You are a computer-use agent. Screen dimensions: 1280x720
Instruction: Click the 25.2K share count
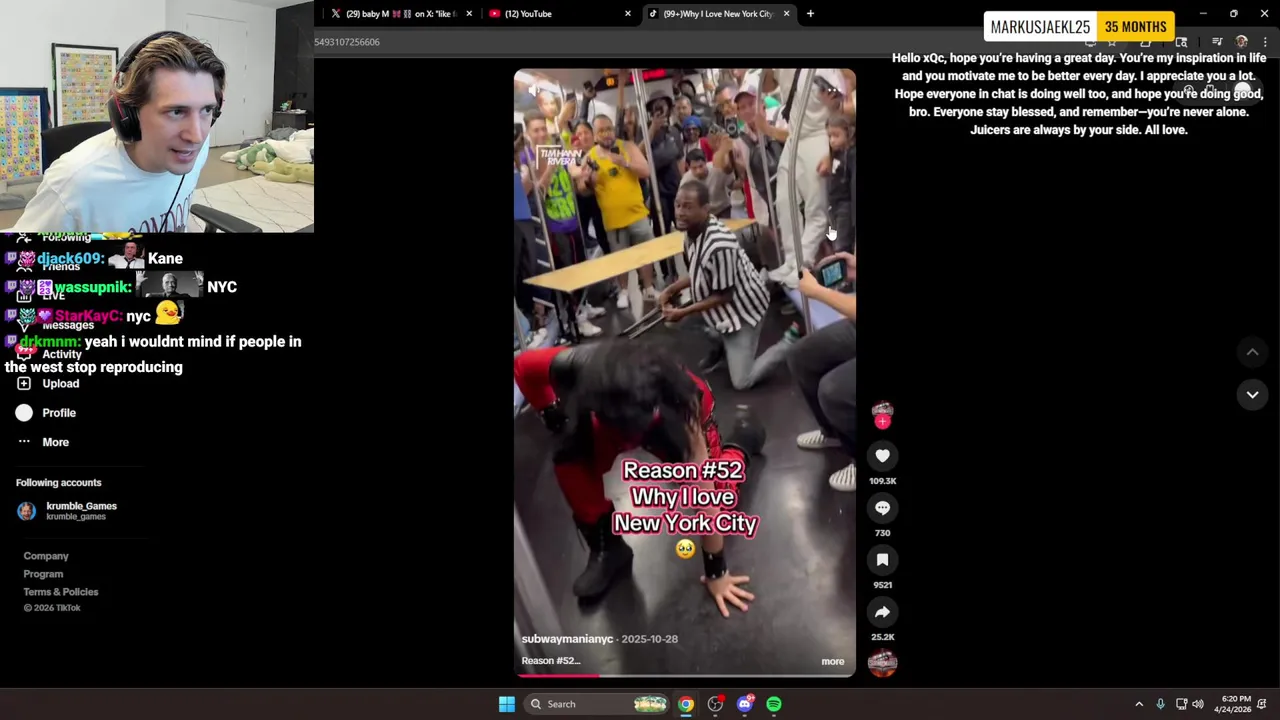click(x=882, y=637)
